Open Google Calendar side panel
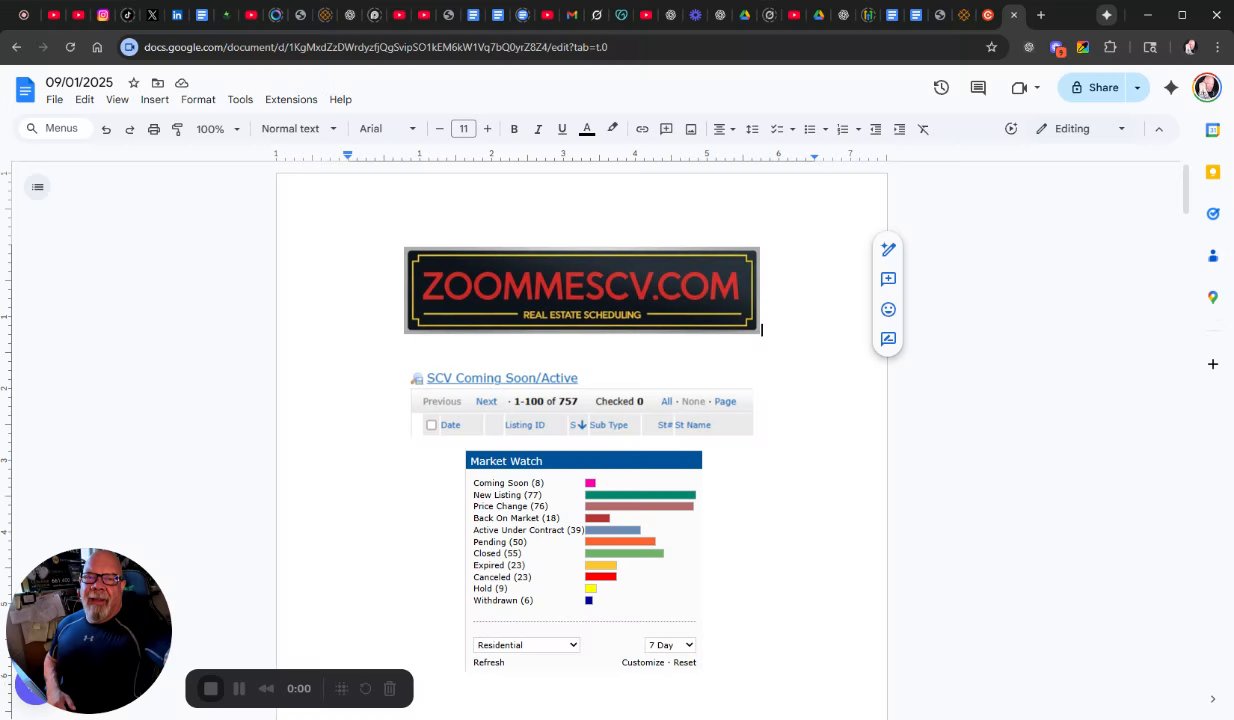 click(x=1213, y=130)
